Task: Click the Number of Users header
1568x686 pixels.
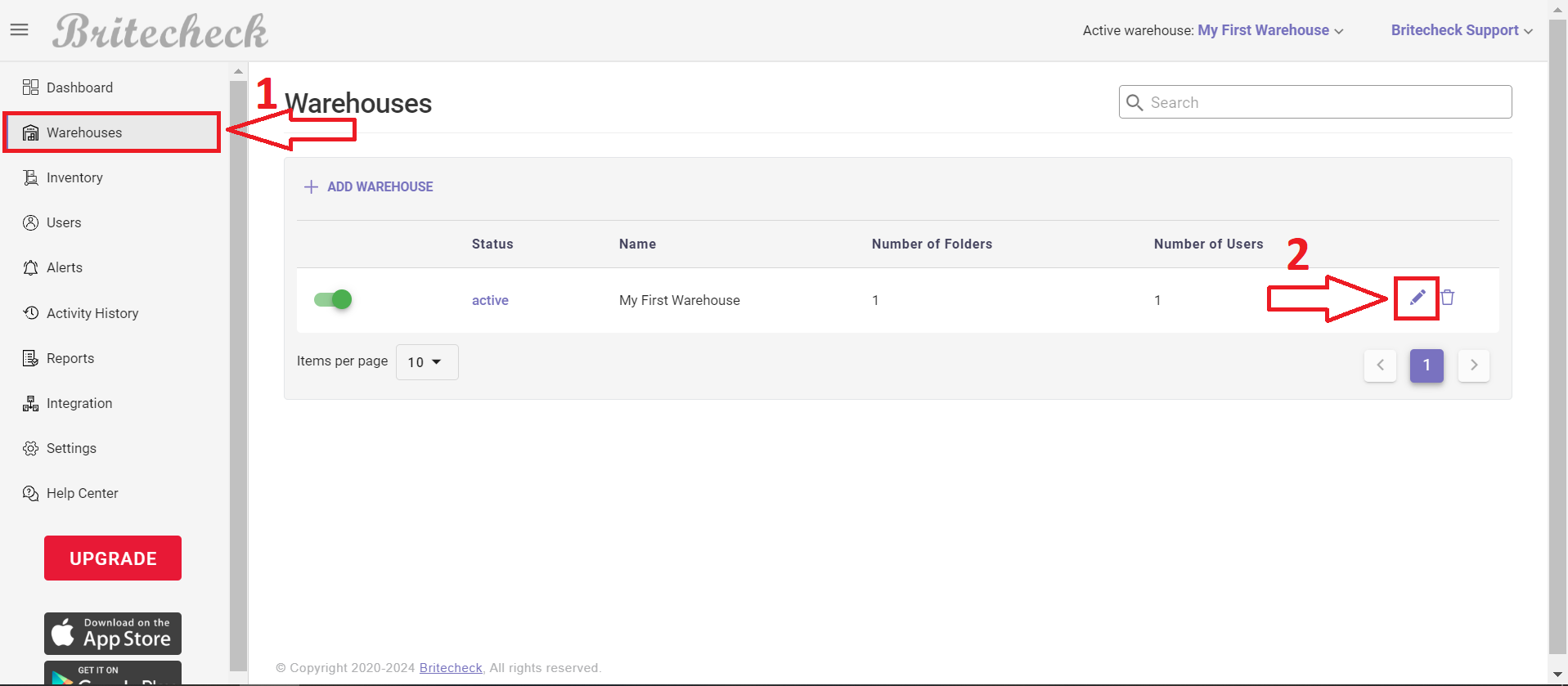Action: pos(1208,244)
